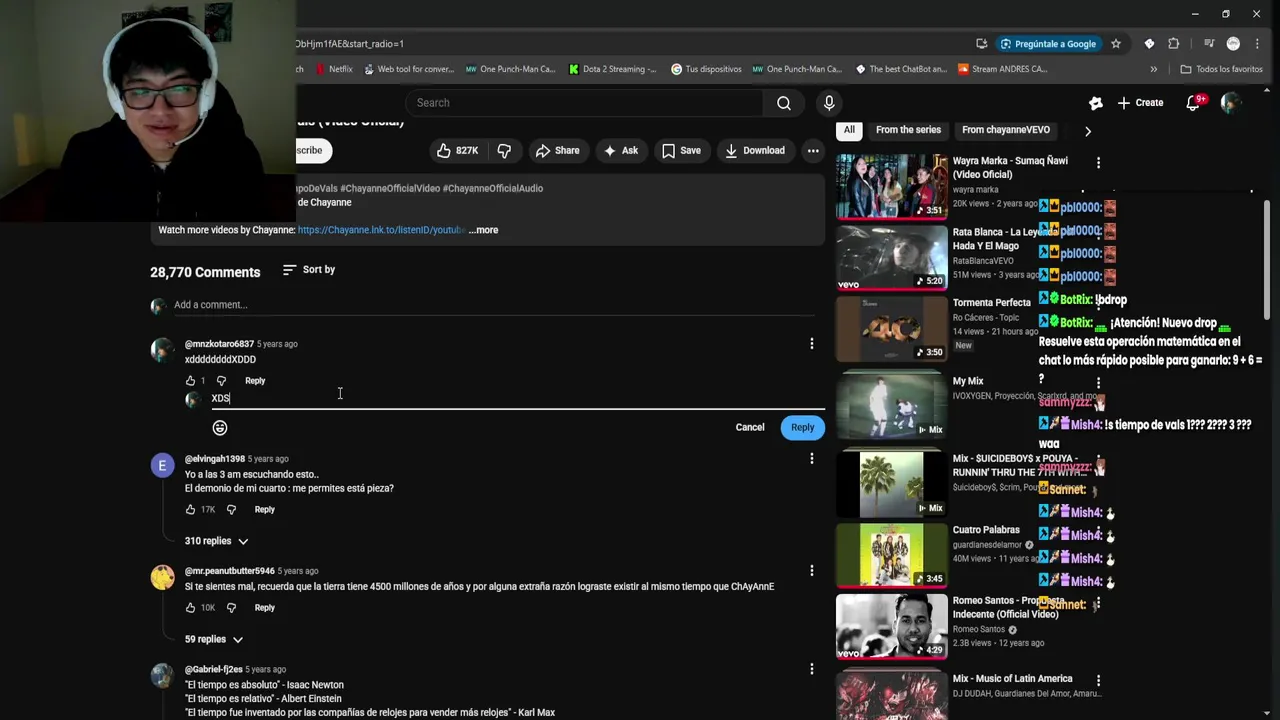Open Todos los favoritos folder
The image size is (1280, 720).
click(1221, 69)
